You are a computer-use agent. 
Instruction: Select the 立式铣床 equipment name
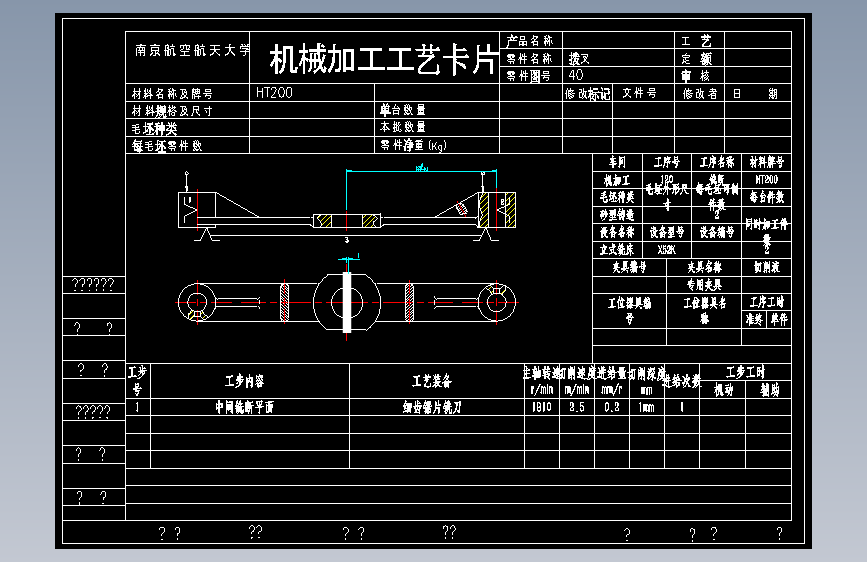(x=617, y=249)
